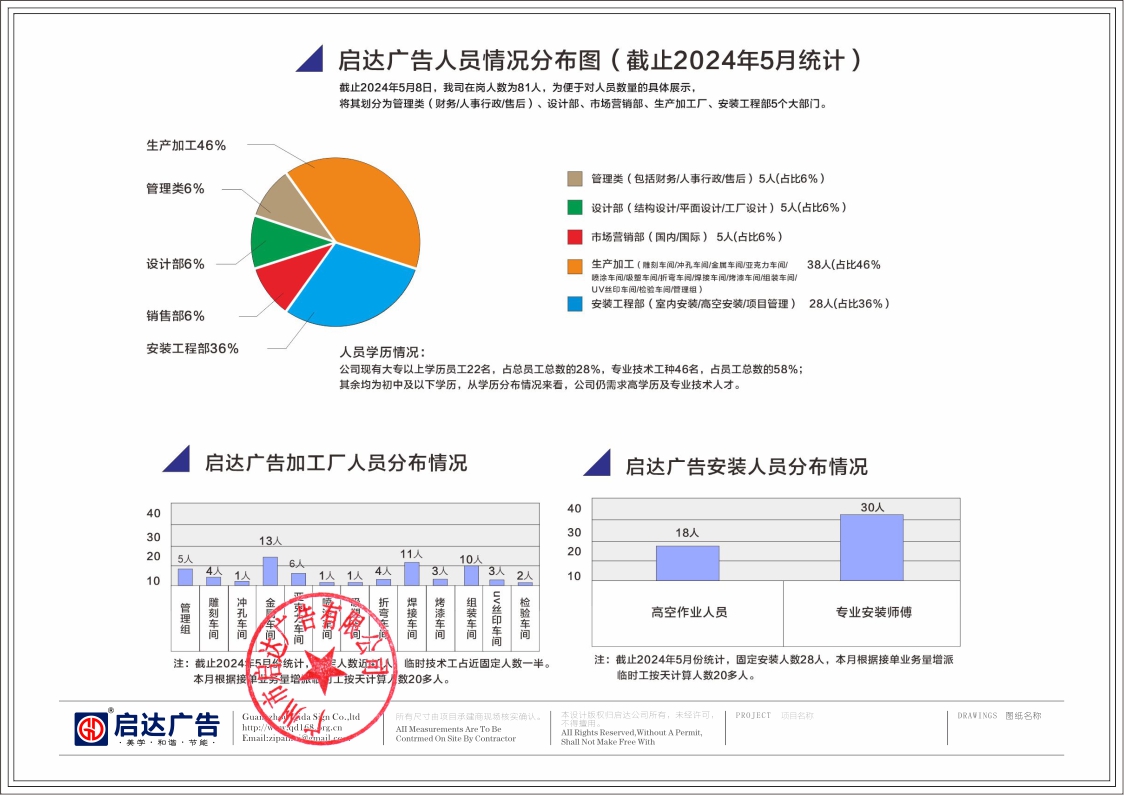Click the 管理组 category label
The height and width of the screenshot is (795, 1124).
[186, 618]
